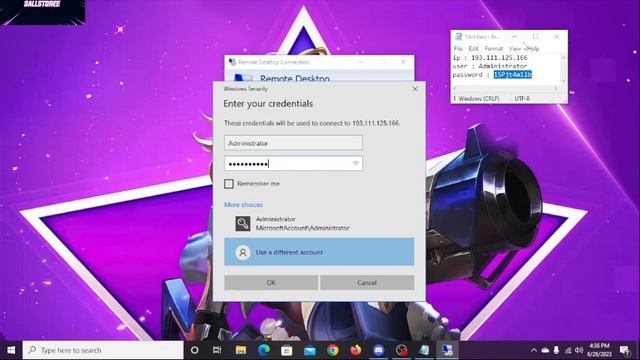Click the Notepad title bar icon

[458, 37]
